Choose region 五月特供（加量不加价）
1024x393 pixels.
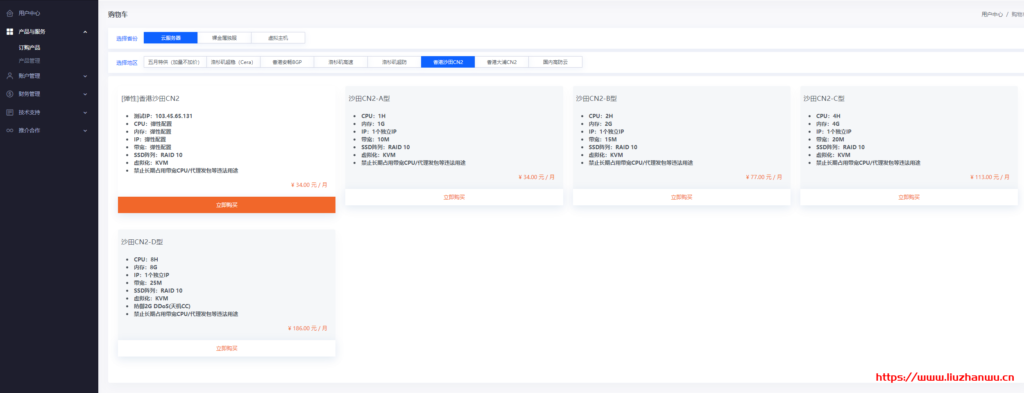[x=174, y=62]
